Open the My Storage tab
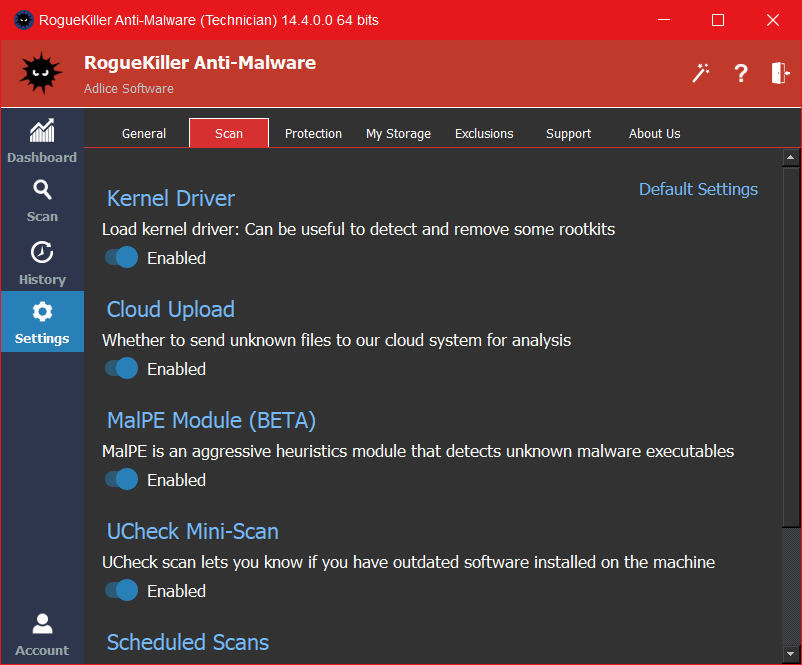 [x=398, y=134]
